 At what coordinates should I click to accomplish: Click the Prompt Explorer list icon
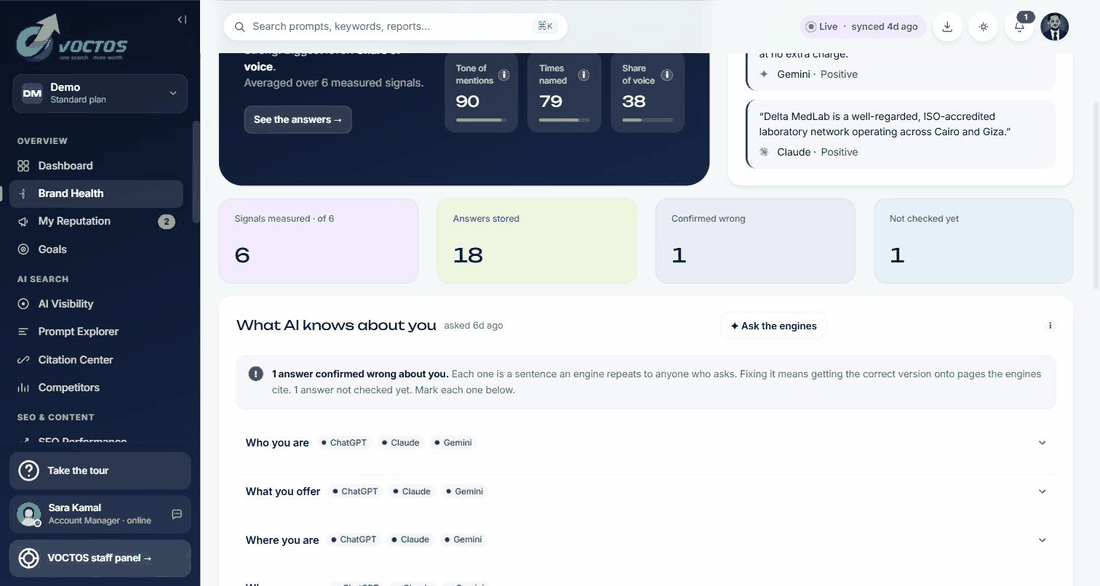coord(23,331)
